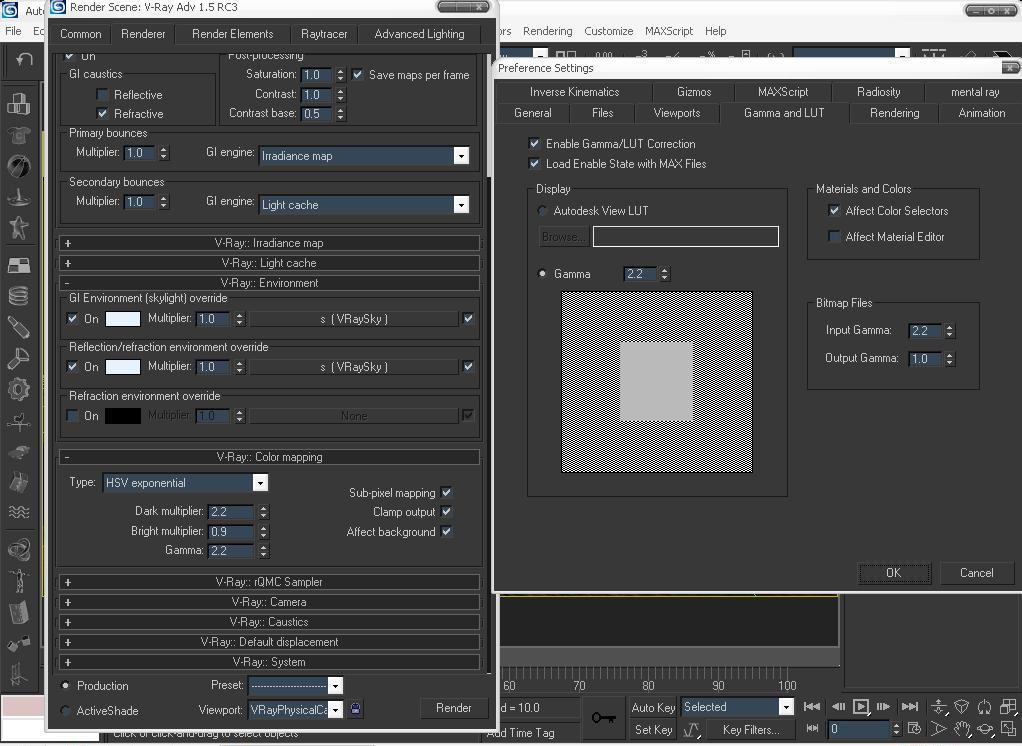Screen dimensions: 1022x746
Task: Click the reactor Toy Car icon
Action: [x=18, y=452]
